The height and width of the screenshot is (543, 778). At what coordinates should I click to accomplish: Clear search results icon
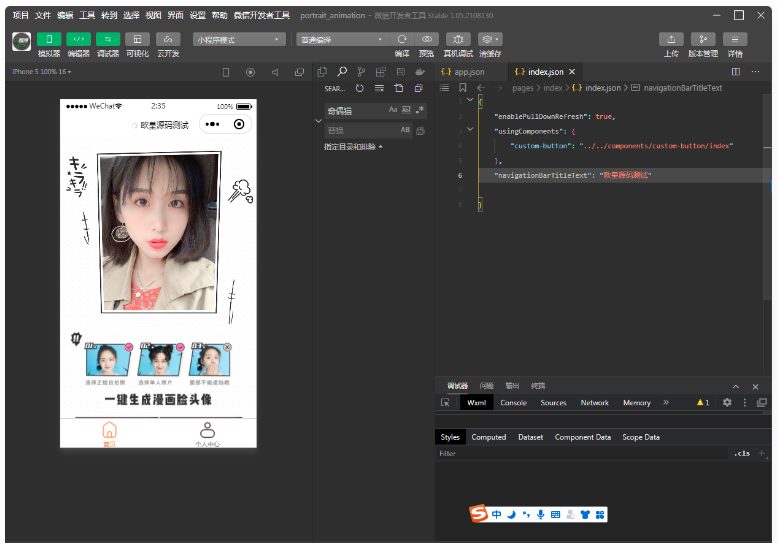[x=379, y=88]
